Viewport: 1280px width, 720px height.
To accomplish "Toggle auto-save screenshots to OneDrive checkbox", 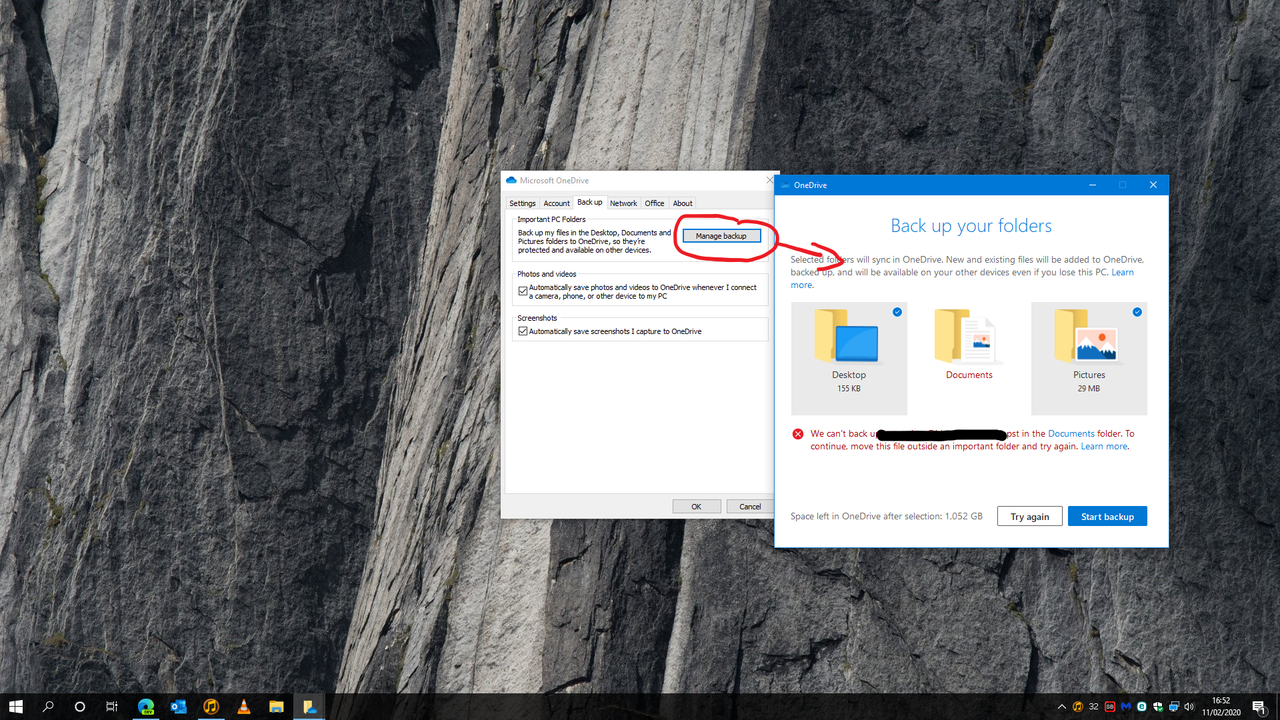I will (x=522, y=331).
